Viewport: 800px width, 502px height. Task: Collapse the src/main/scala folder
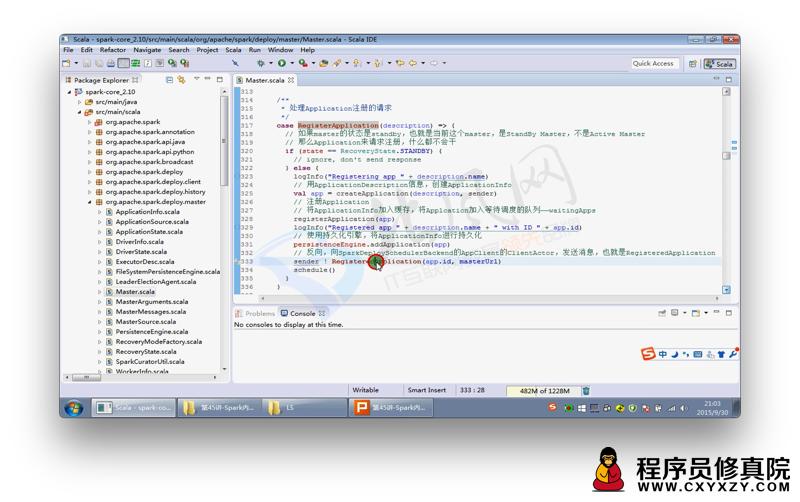pos(80,112)
